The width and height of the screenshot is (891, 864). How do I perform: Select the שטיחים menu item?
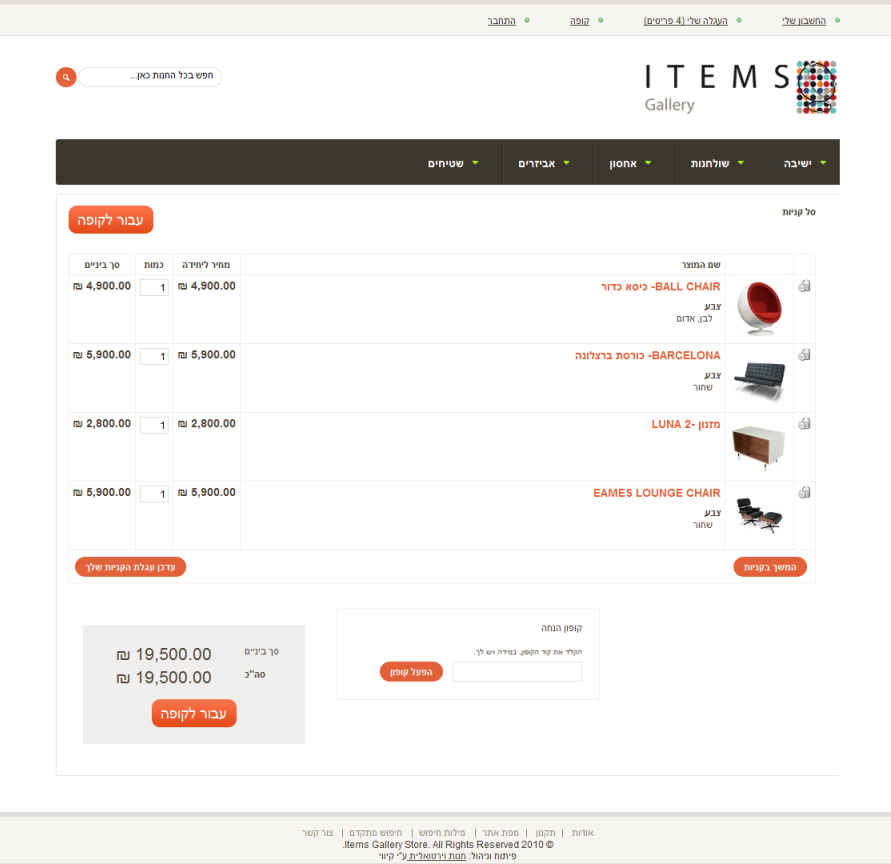click(x=452, y=163)
